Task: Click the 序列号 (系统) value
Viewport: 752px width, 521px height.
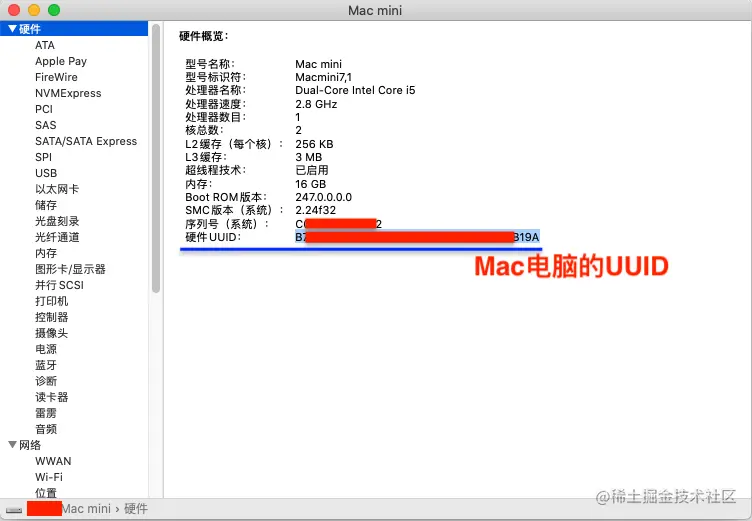Action: point(339,224)
